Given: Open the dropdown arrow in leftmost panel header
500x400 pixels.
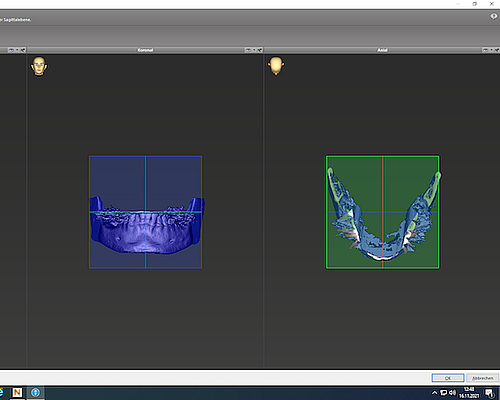Looking at the screenshot, I should (x=17, y=50).
